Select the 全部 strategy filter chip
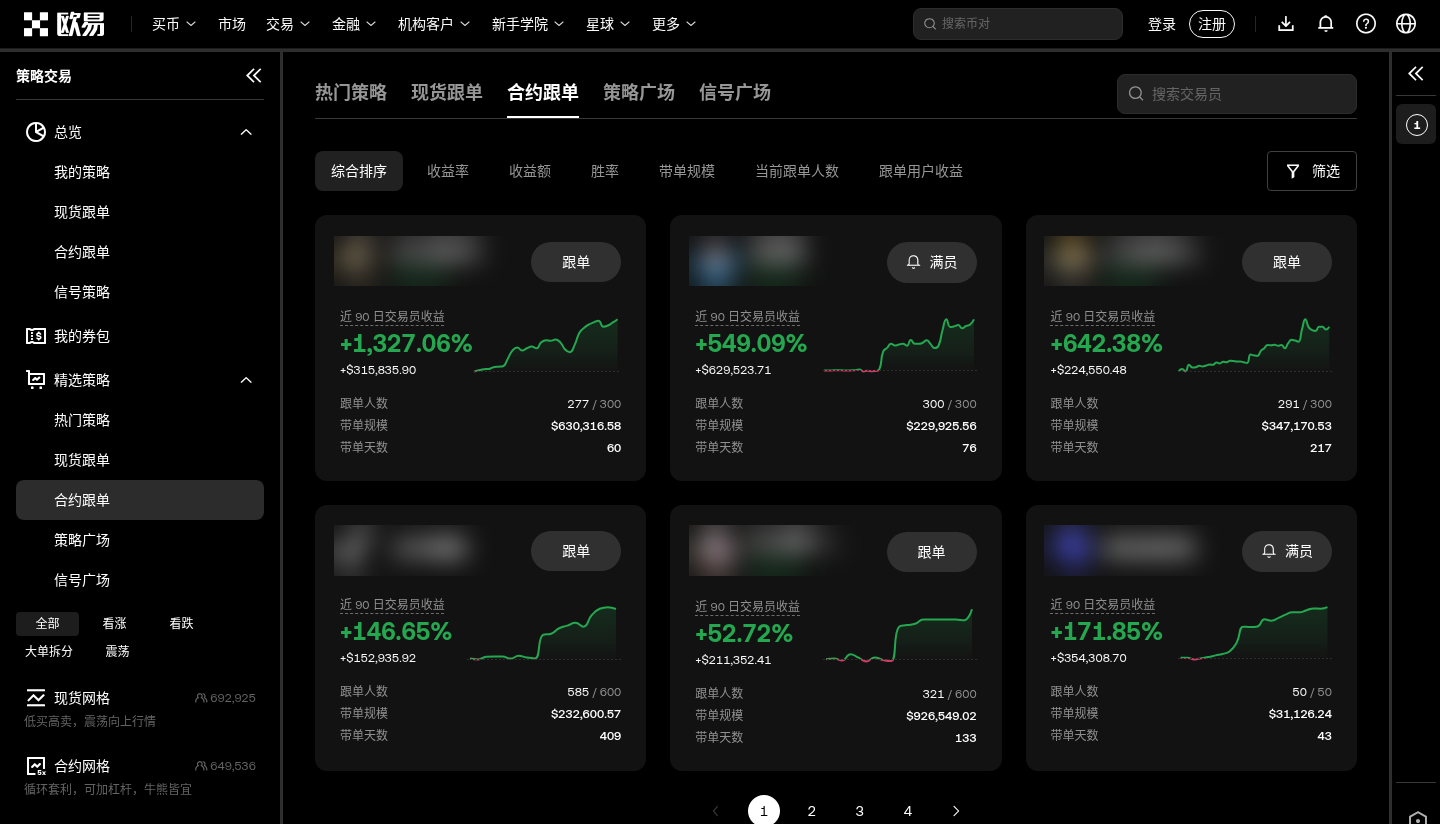The height and width of the screenshot is (824, 1440). [47, 623]
